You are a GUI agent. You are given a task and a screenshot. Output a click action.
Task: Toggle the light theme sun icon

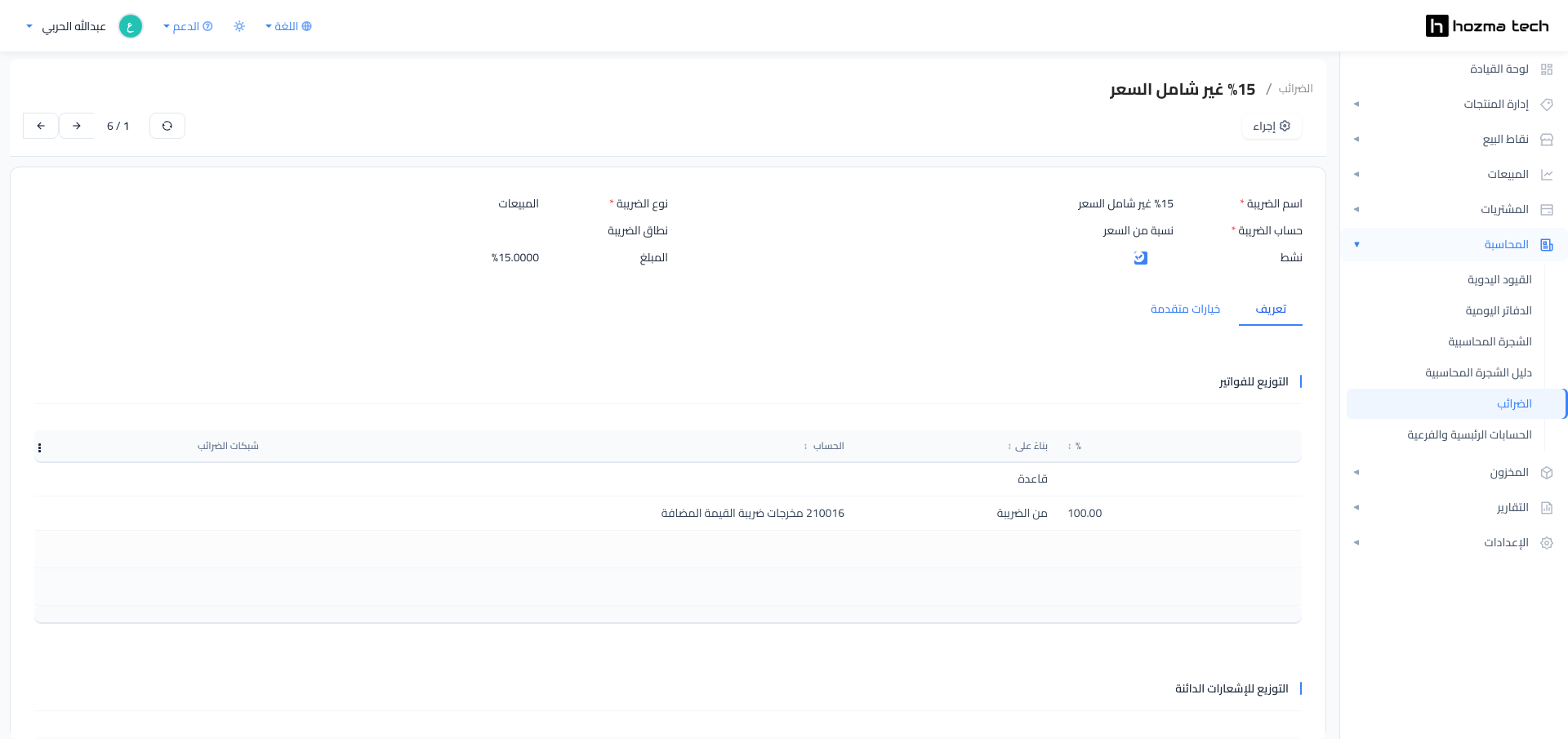click(239, 26)
